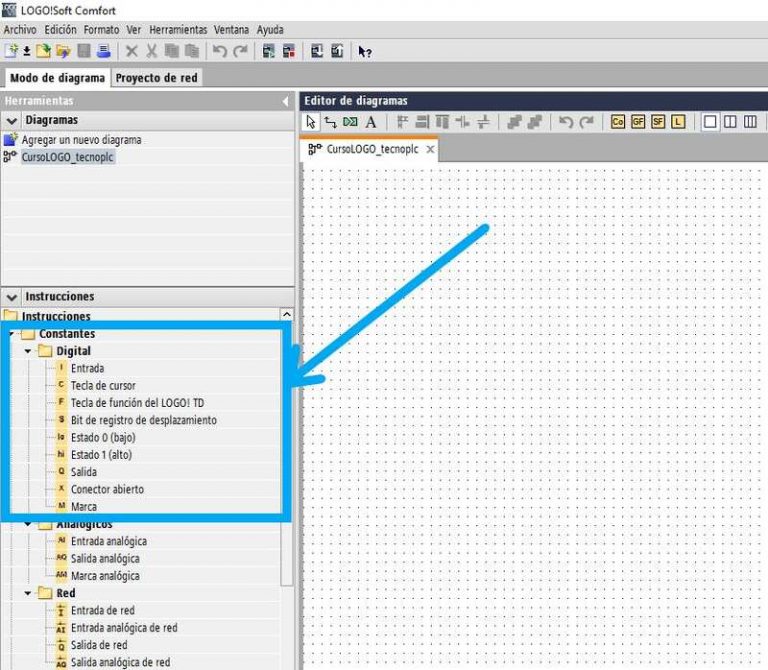
Task: Open the SF special functions button
Action: coord(657,122)
